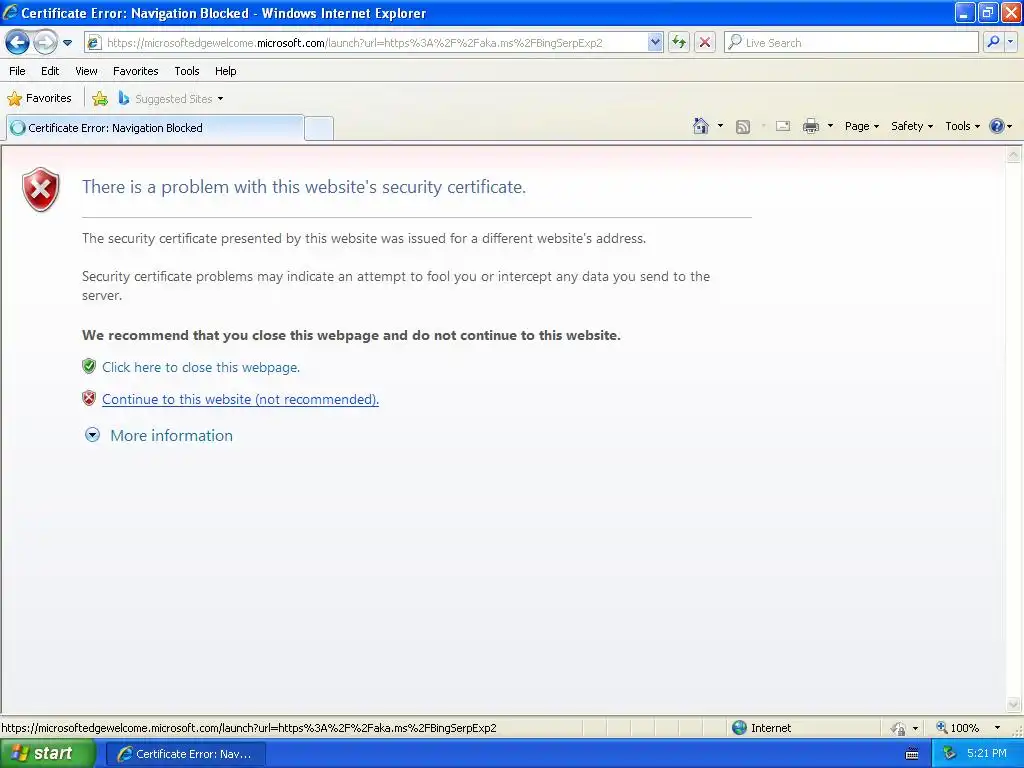The width and height of the screenshot is (1024, 768).
Task: Click the RSS feeds icon
Action: point(743,127)
